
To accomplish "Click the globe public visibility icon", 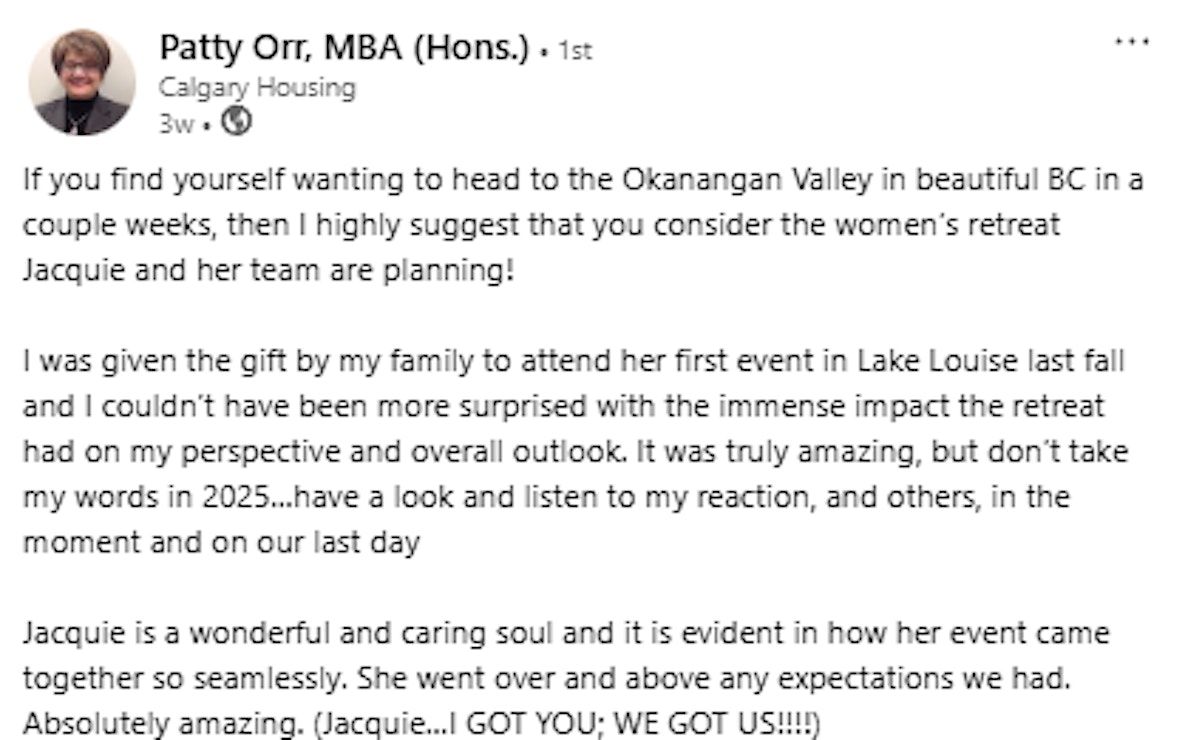I will (236, 121).
